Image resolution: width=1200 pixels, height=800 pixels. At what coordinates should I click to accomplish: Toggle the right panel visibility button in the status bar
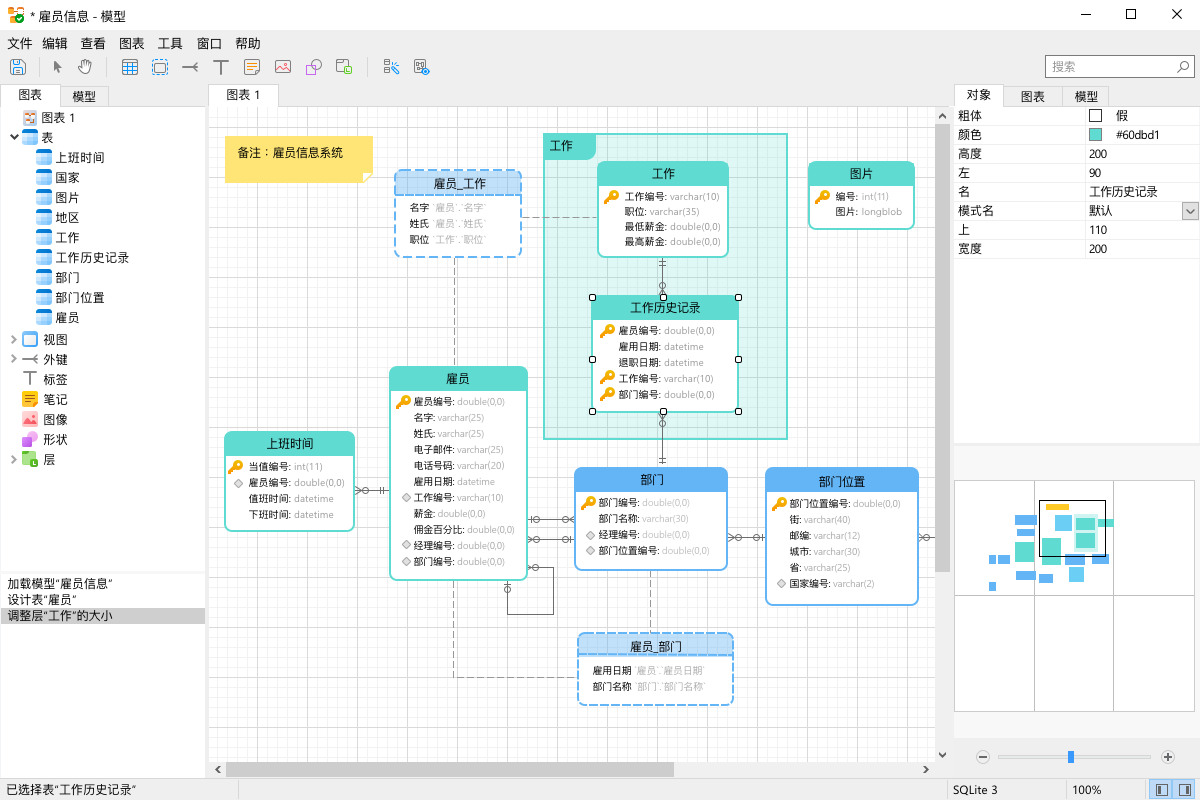[1185, 790]
